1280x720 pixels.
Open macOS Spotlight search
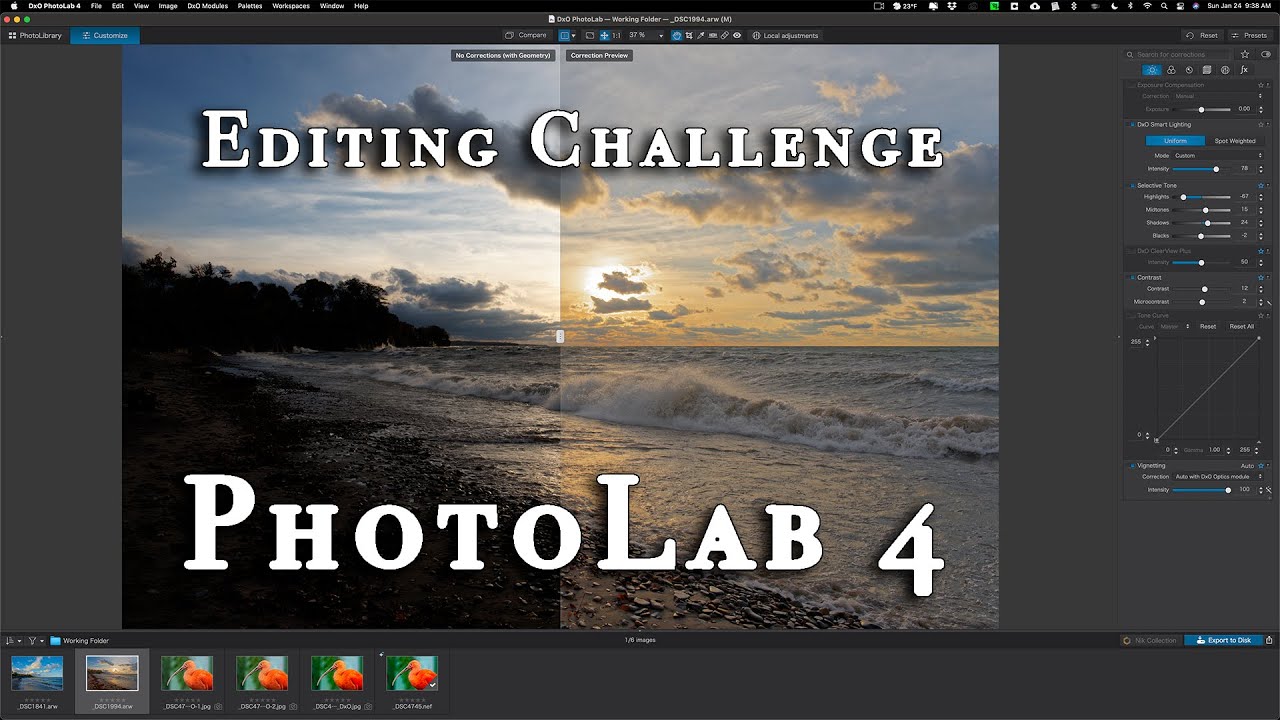pyautogui.click(x=1162, y=6)
